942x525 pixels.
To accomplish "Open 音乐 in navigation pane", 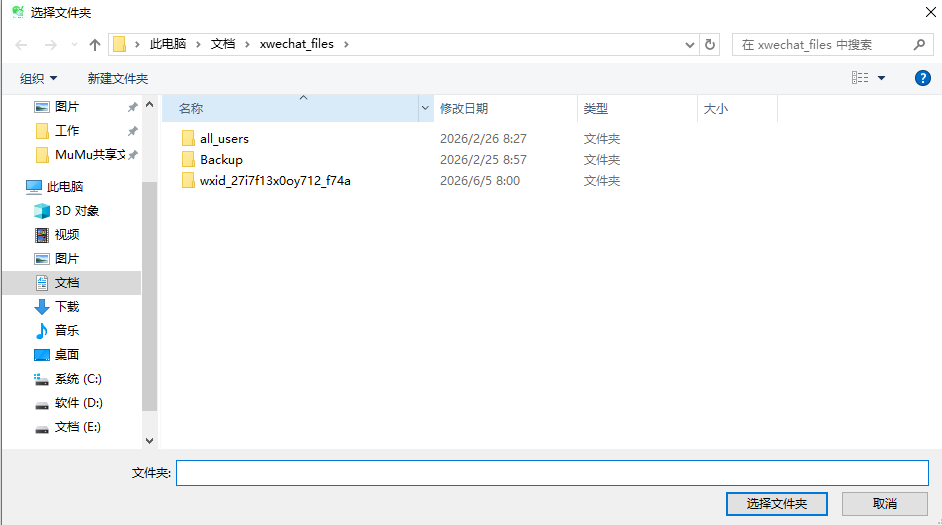I will click(67, 330).
